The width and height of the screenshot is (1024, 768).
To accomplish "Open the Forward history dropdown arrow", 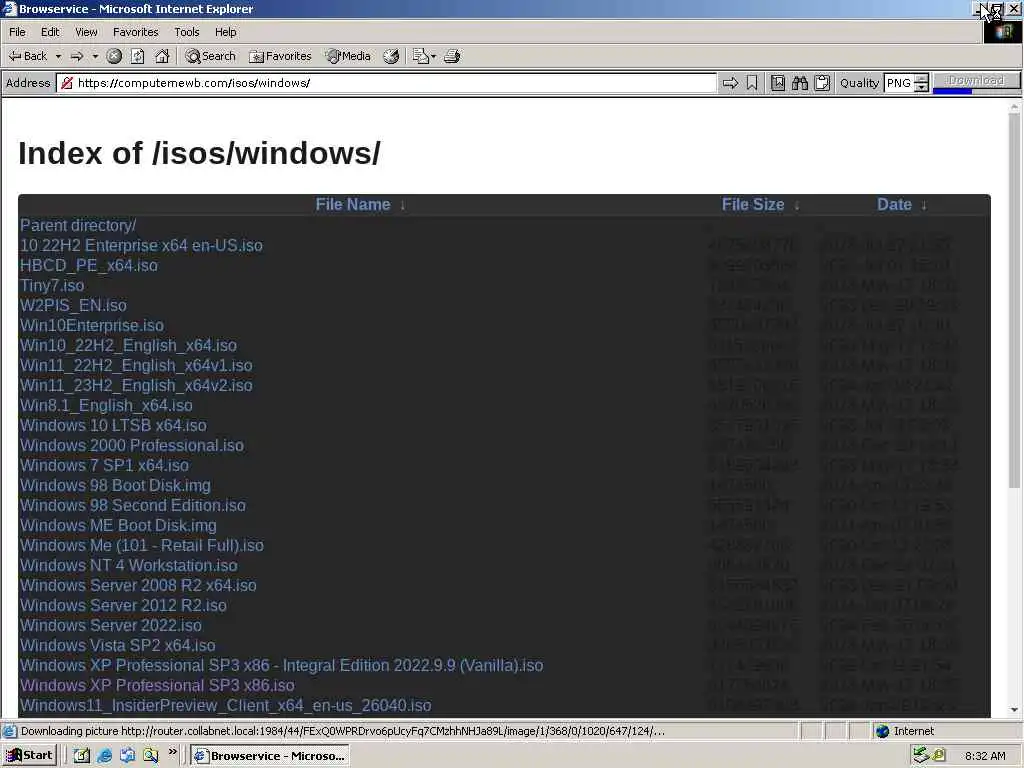I will 95,56.
